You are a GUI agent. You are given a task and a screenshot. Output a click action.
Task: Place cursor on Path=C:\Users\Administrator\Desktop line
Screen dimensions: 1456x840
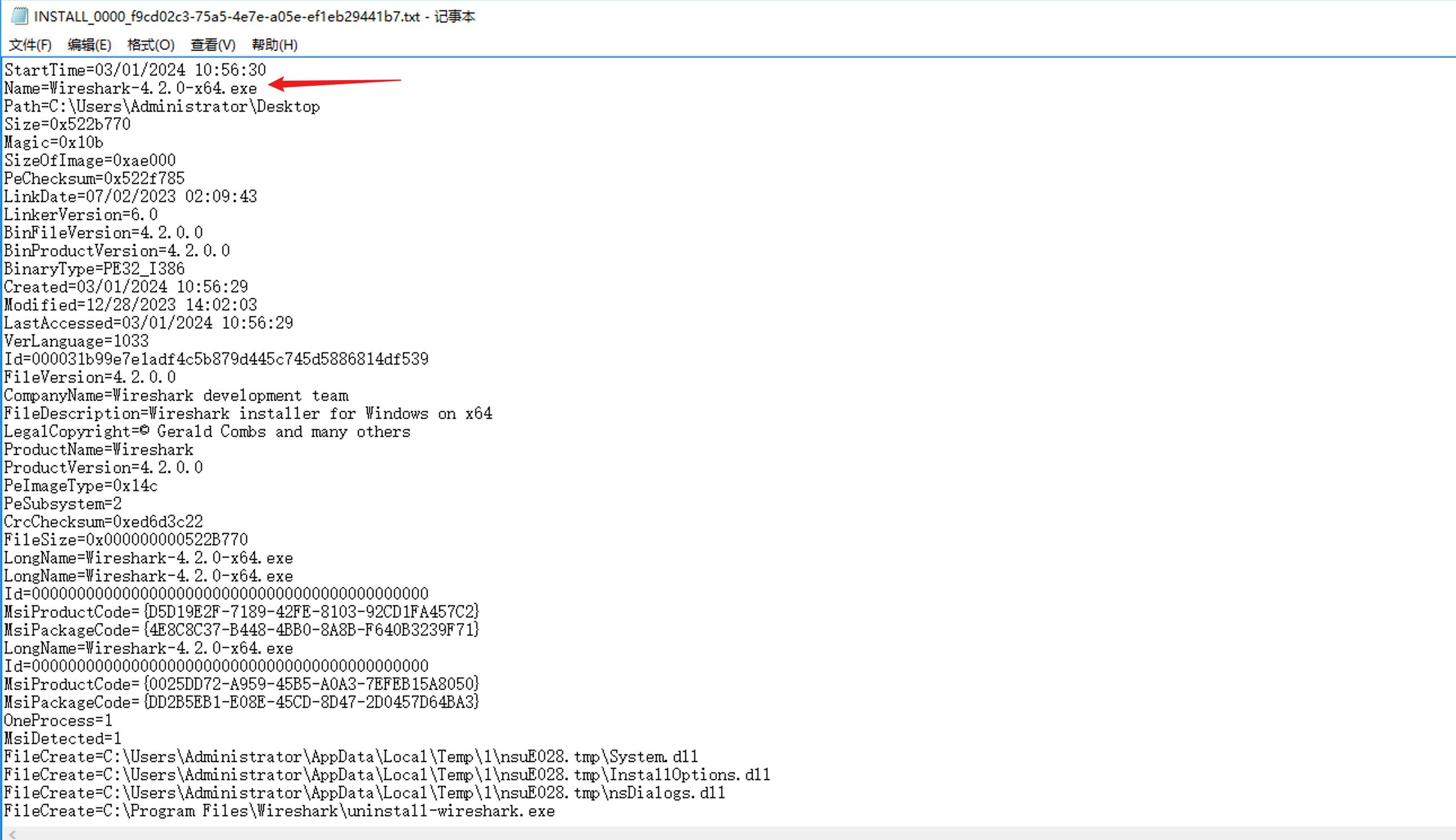(x=161, y=107)
